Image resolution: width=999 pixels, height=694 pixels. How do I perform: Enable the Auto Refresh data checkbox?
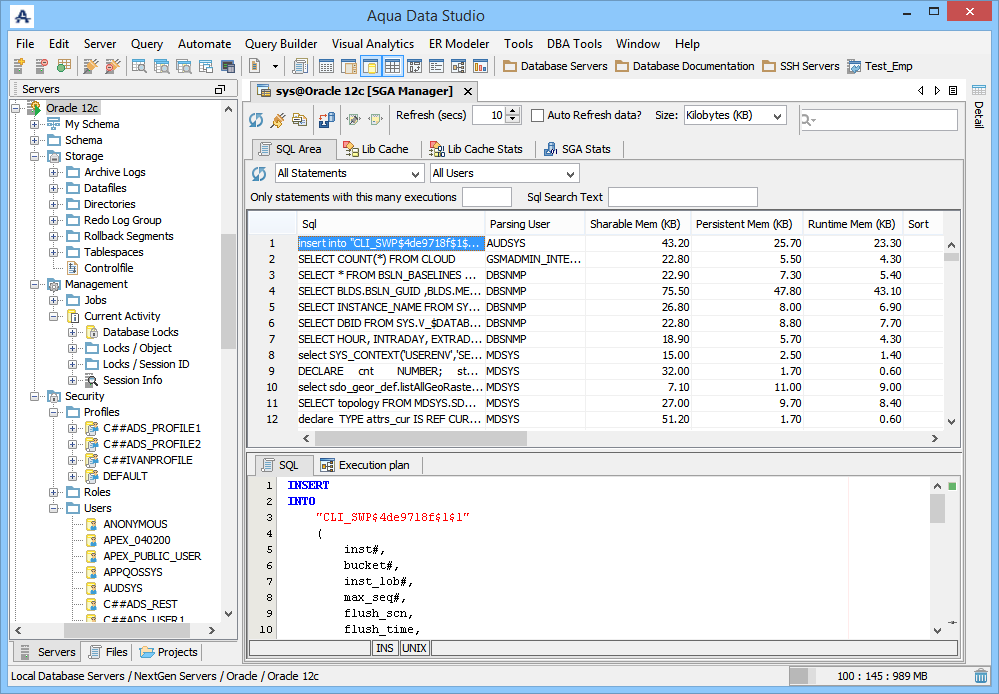pos(538,116)
